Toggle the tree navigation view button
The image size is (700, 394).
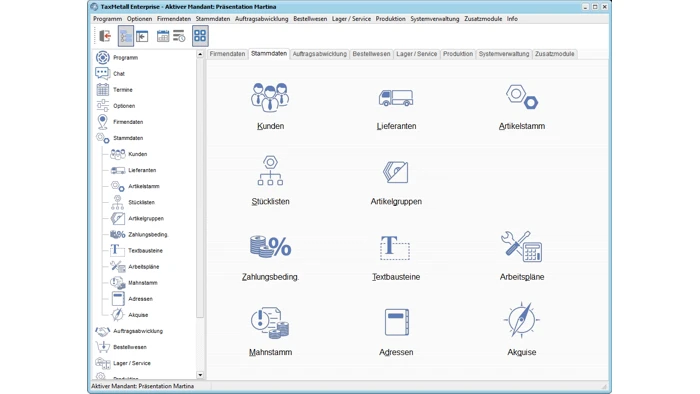coord(126,36)
